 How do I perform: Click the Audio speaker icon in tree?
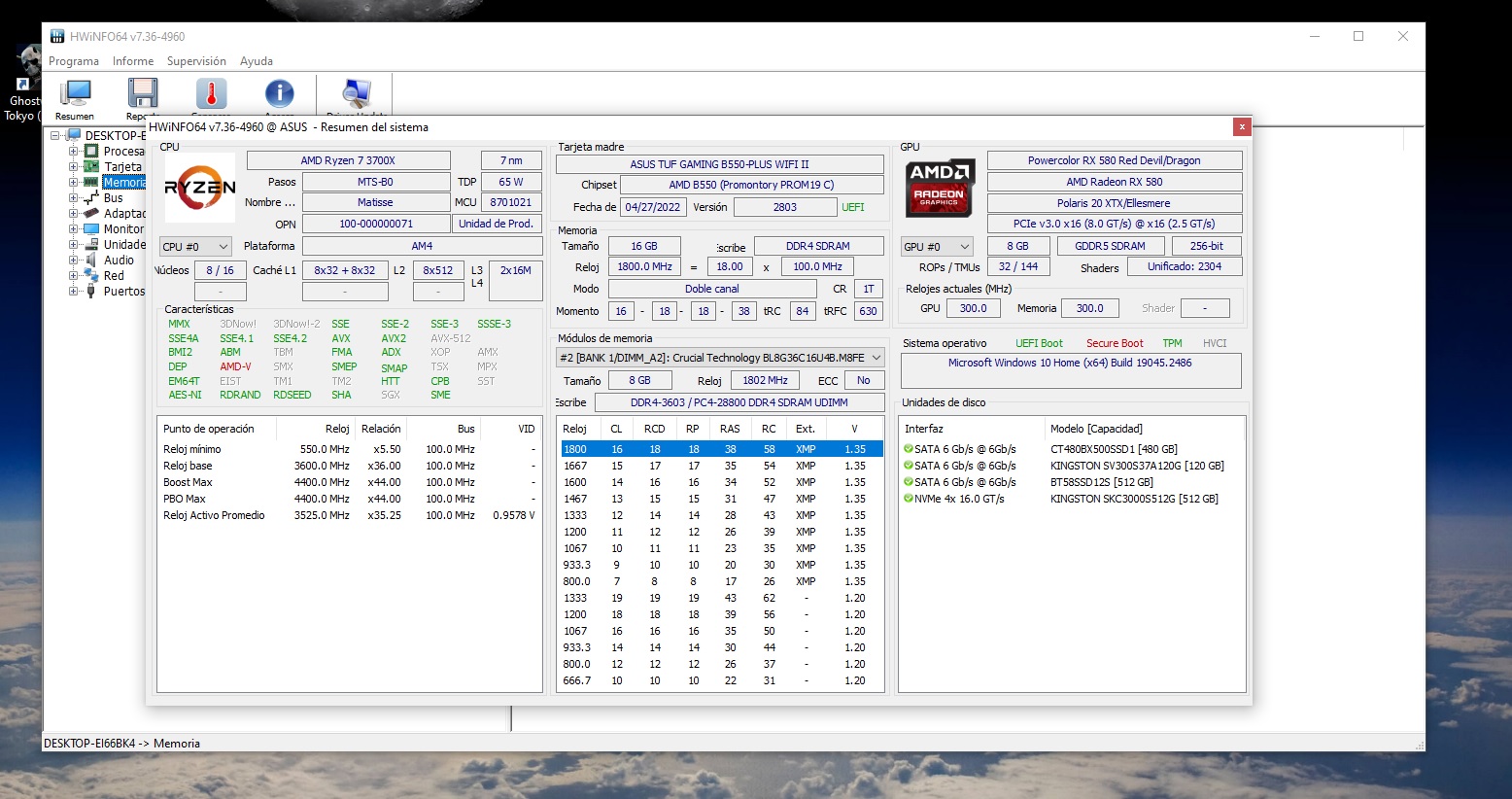[x=91, y=260]
